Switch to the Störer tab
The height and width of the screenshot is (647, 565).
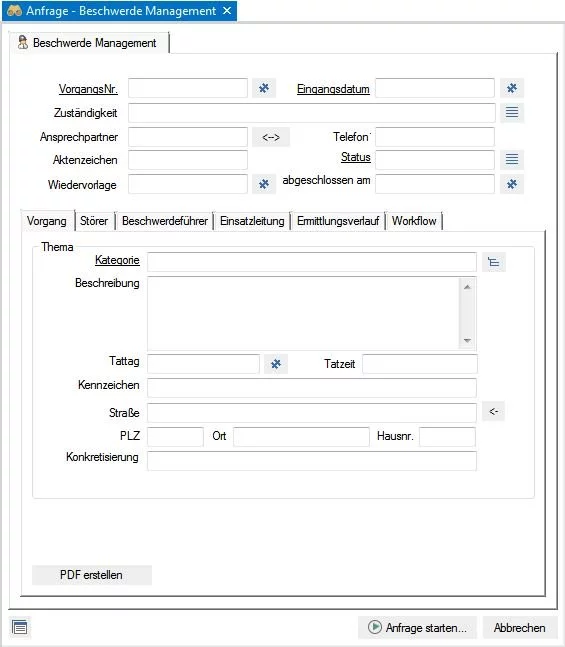click(x=94, y=221)
